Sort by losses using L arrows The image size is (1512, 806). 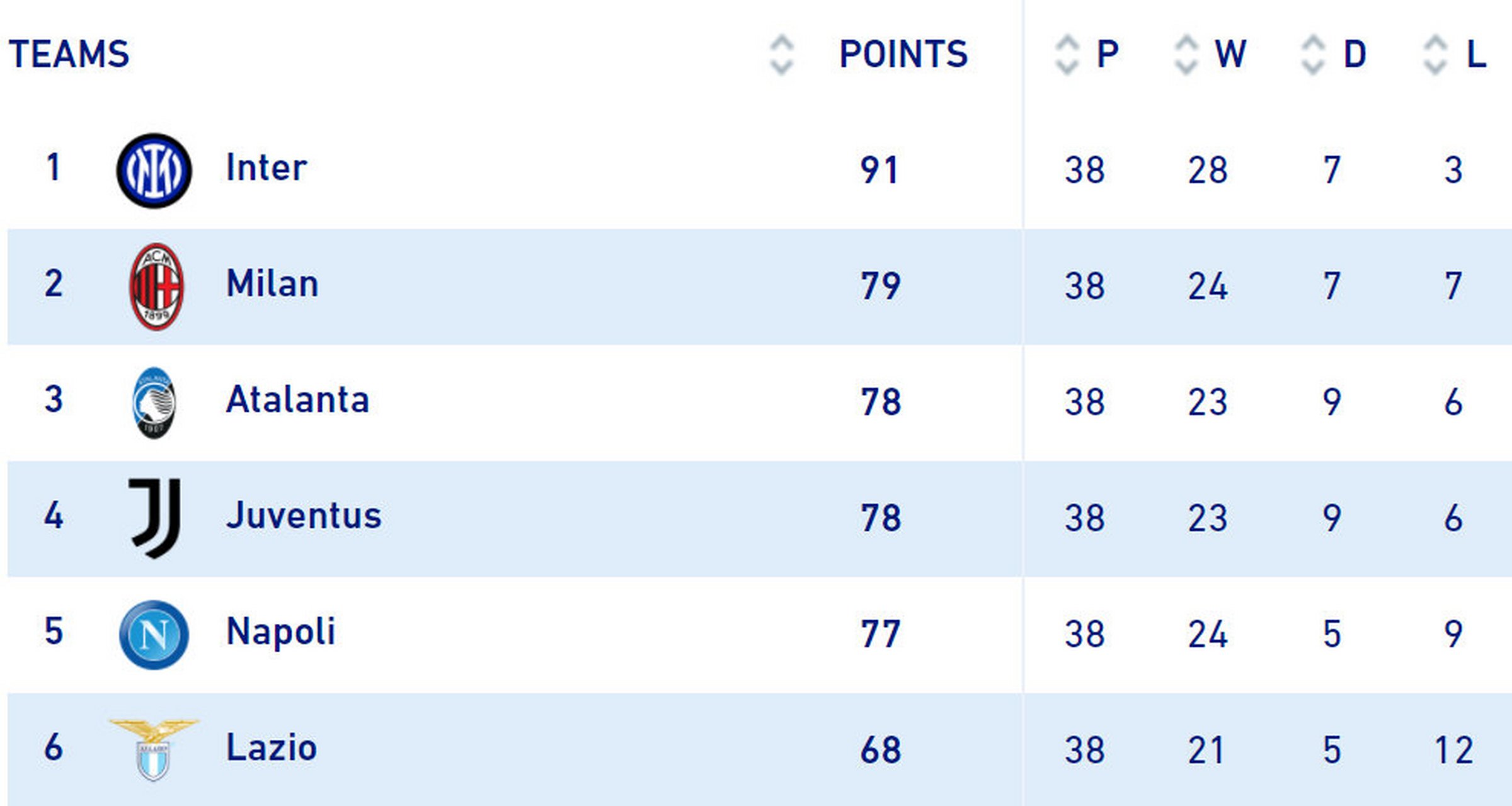pyautogui.click(x=1435, y=55)
